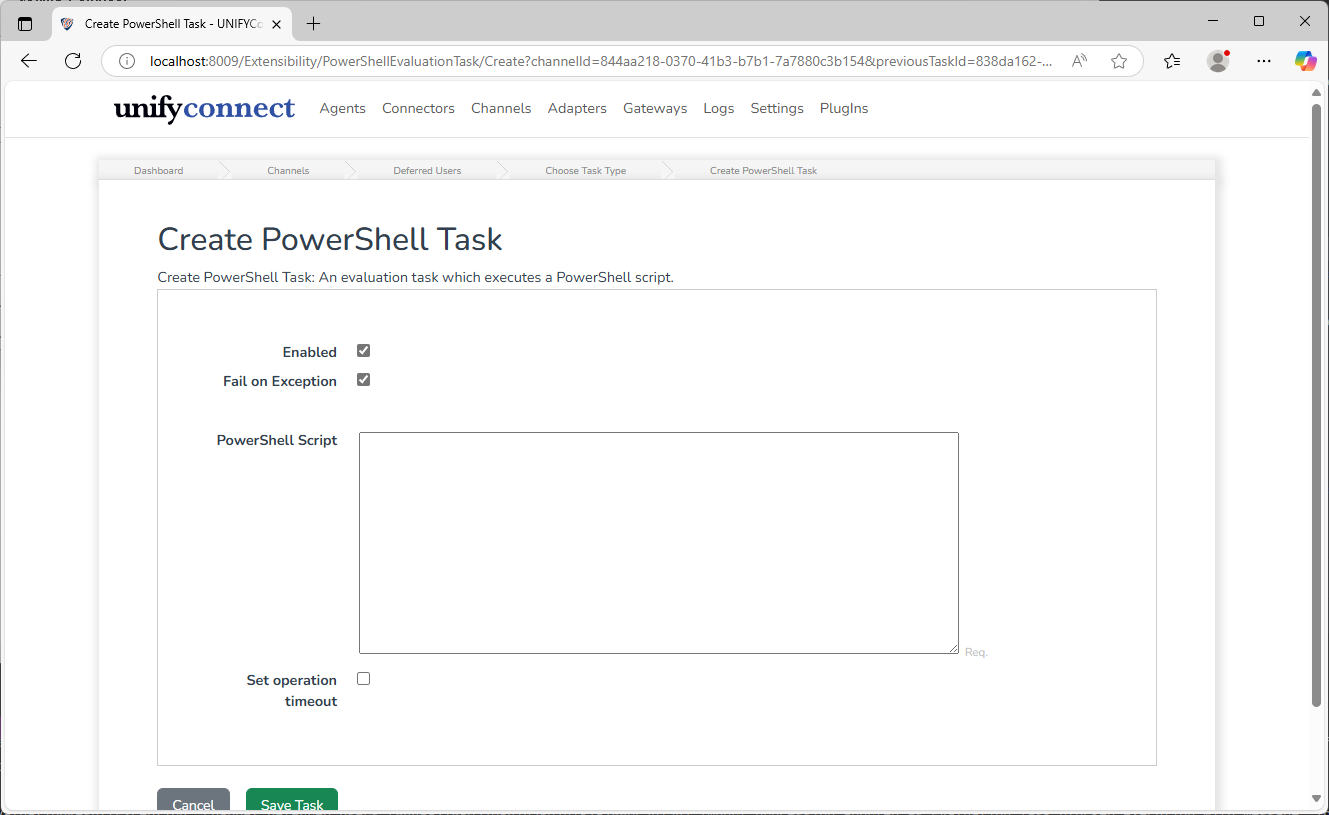Maximize the browser window
Viewport: 1329px width, 815px height.
coord(1259,21)
